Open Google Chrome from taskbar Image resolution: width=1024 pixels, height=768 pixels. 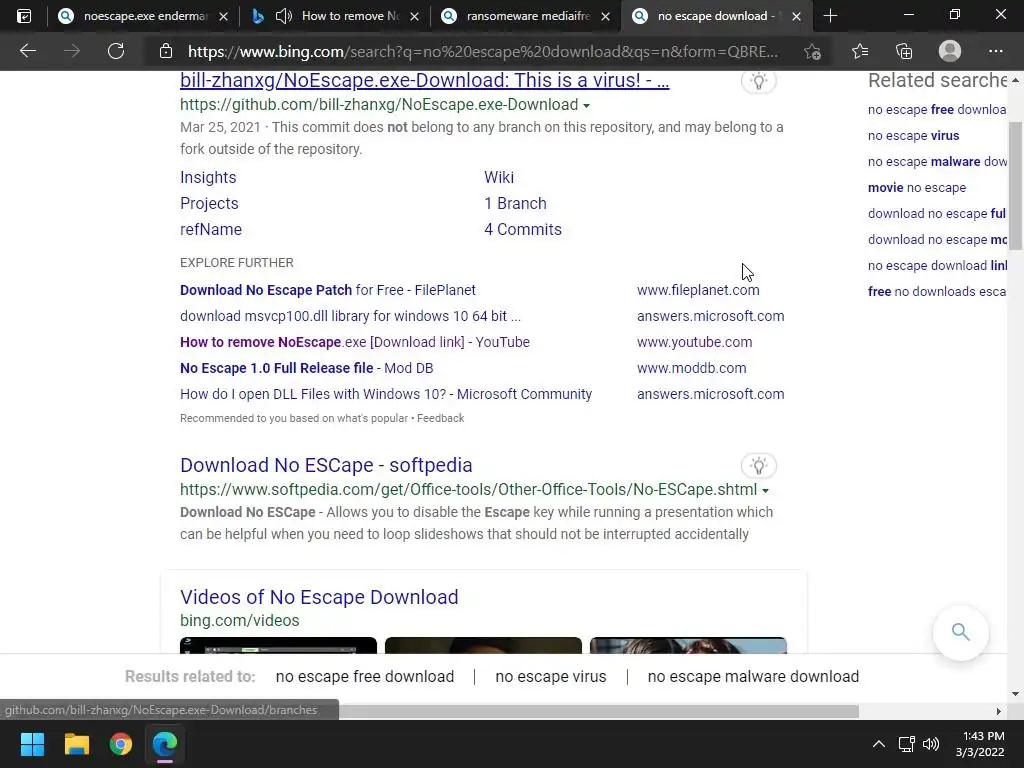tap(121, 744)
